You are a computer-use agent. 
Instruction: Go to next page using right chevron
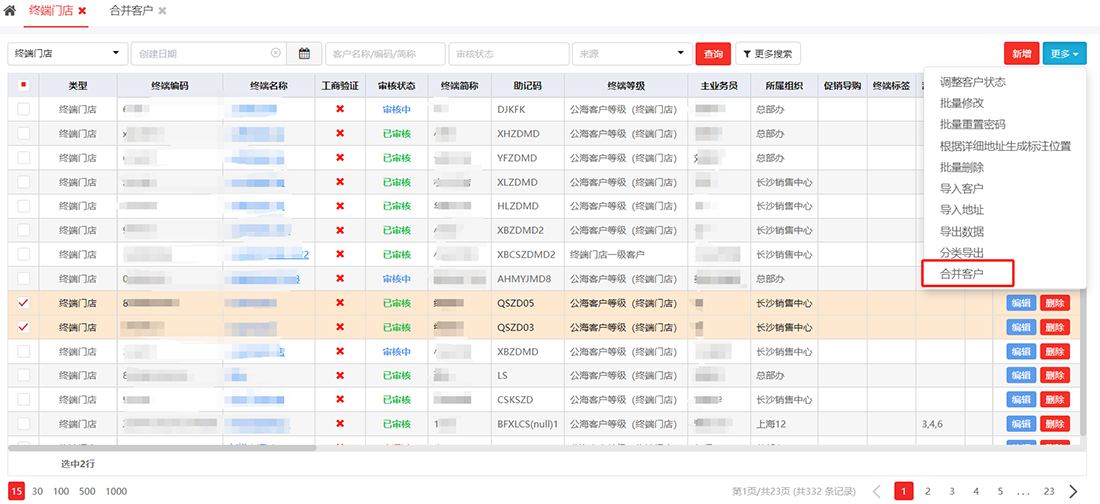pyautogui.click(x=1074, y=491)
